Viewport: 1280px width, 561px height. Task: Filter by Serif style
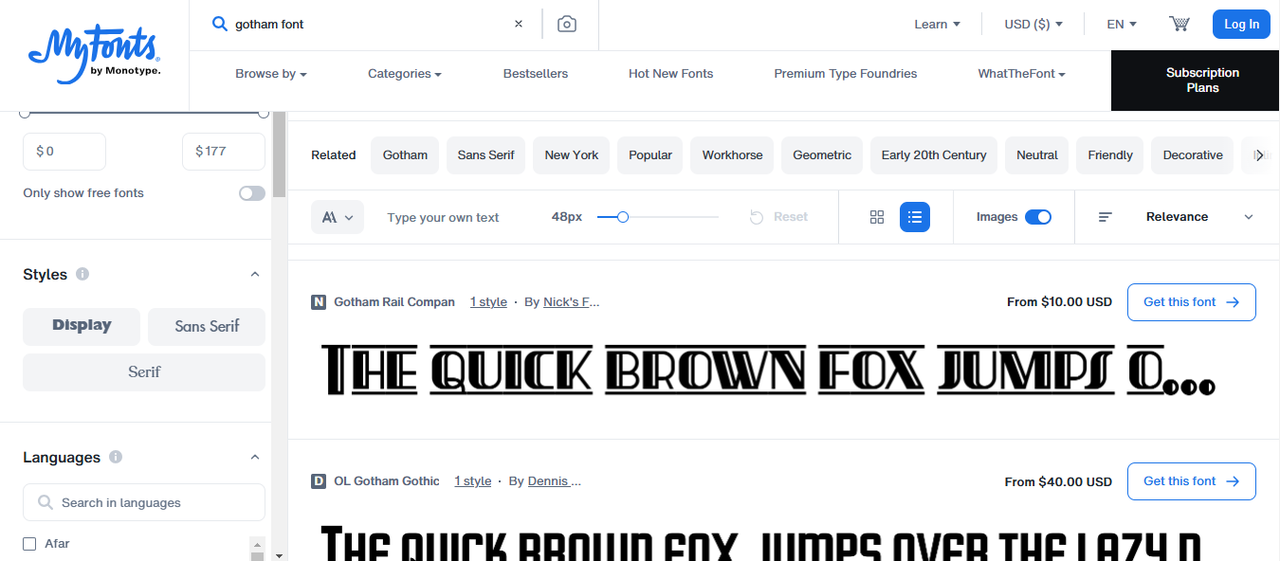(144, 372)
